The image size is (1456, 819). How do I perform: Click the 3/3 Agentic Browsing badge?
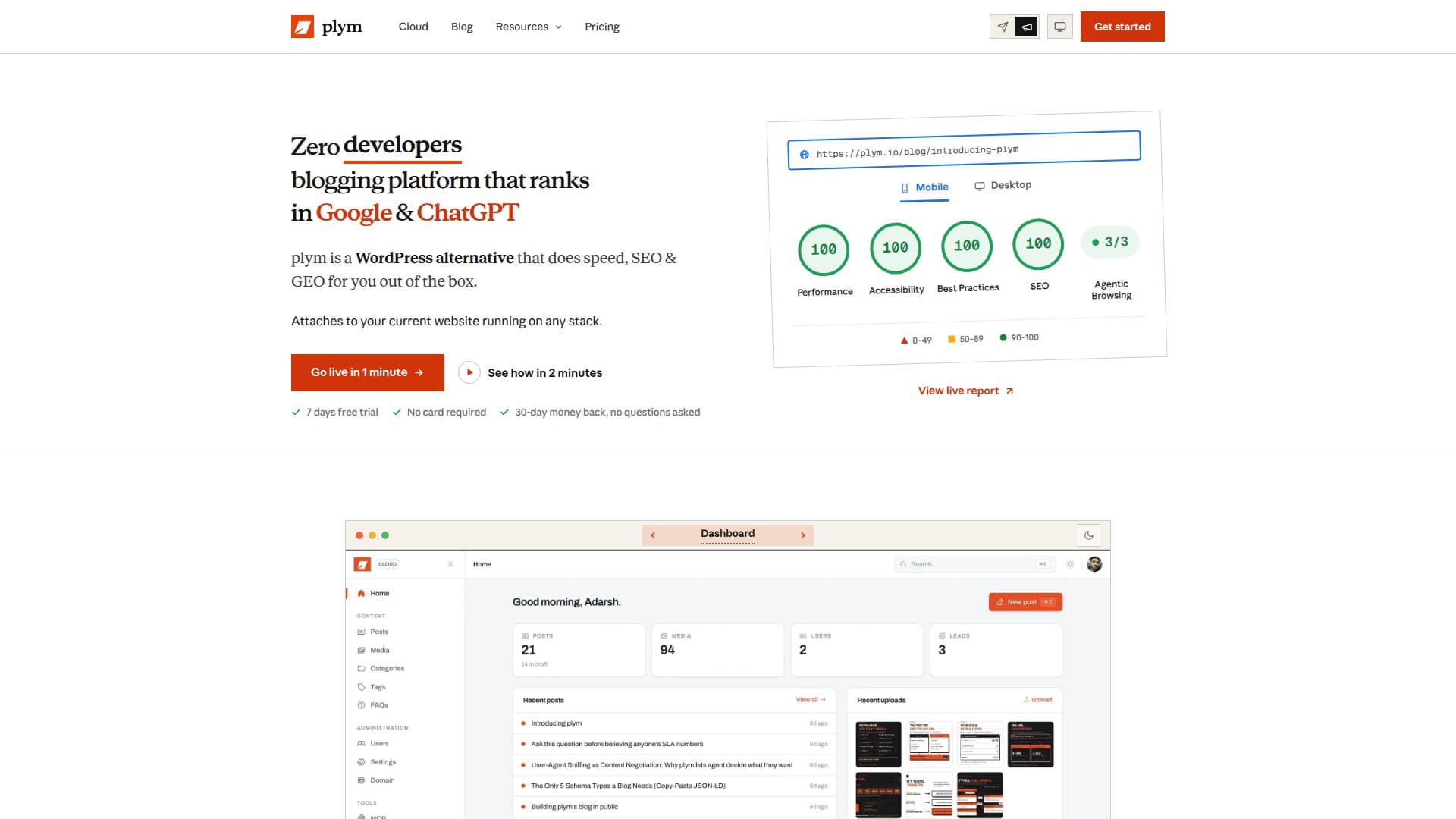(1109, 242)
